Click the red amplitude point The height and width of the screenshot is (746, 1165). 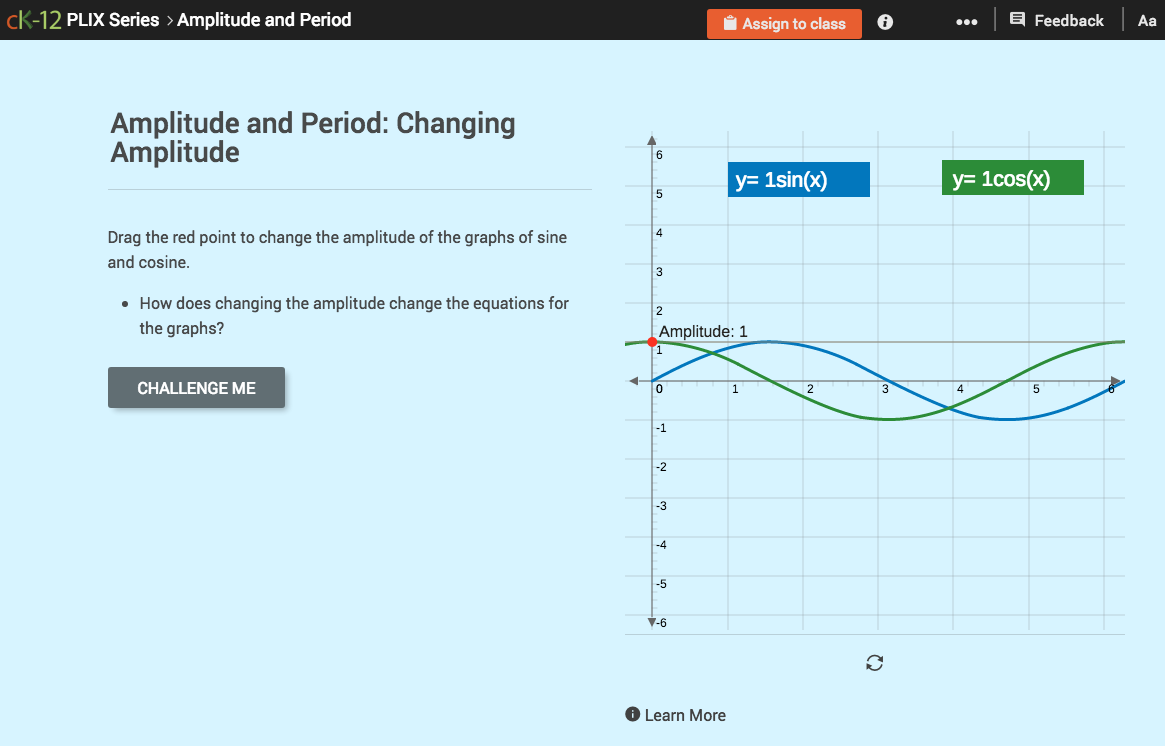pos(653,342)
